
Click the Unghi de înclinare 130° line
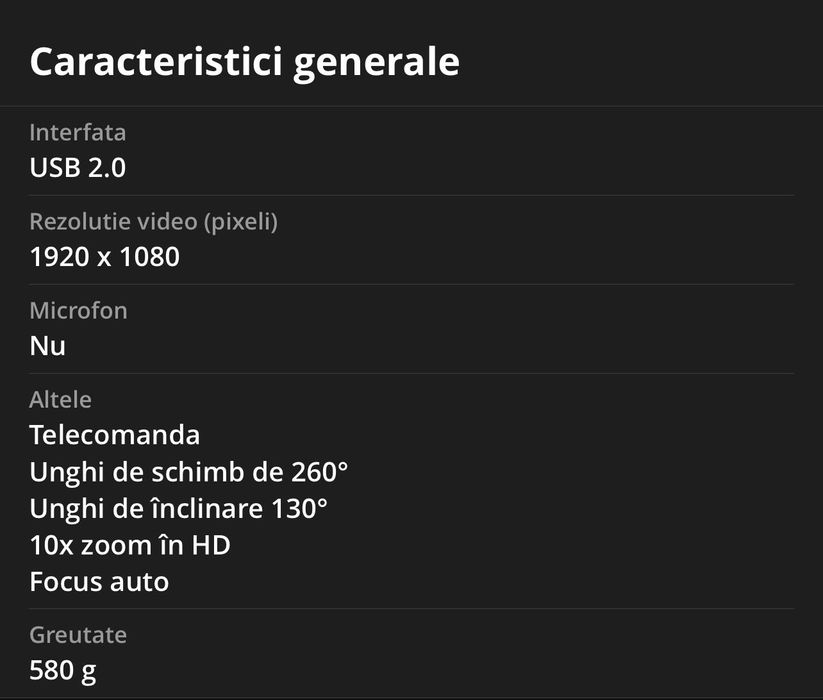178,508
